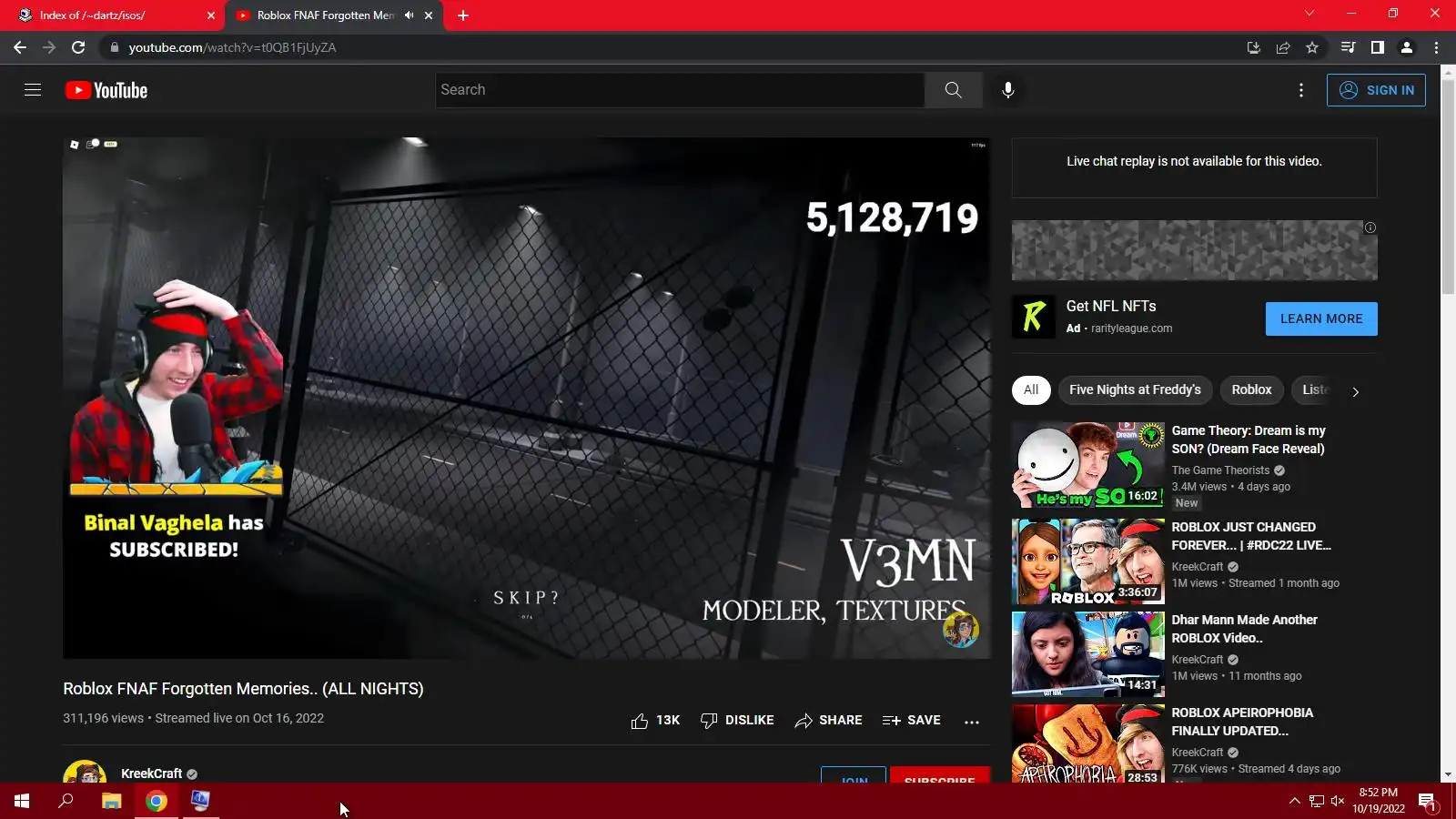Click the DISLIKE thumbs down button
This screenshot has height=819, width=1456.
[x=737, y=721]
